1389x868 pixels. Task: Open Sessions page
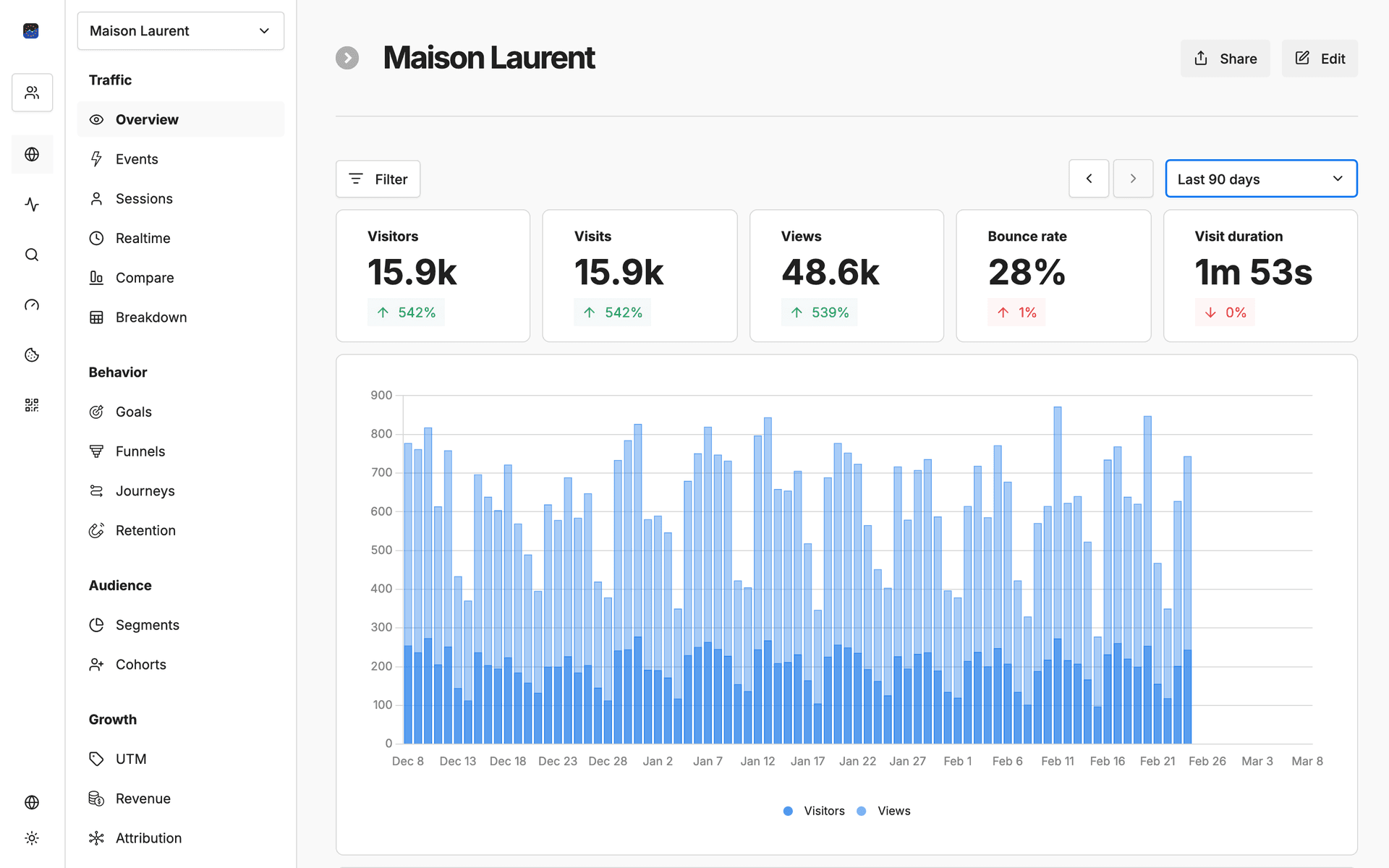[181, 199]
